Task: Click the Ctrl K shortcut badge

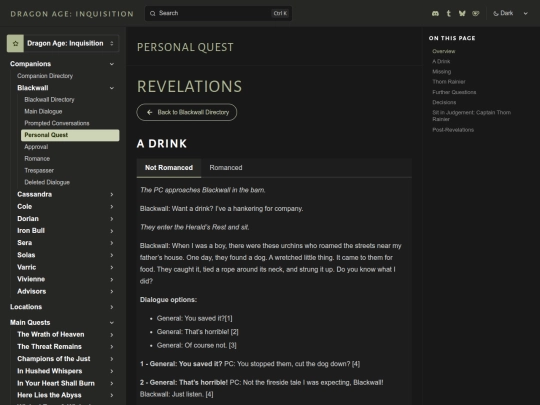Action: [280, 13]
